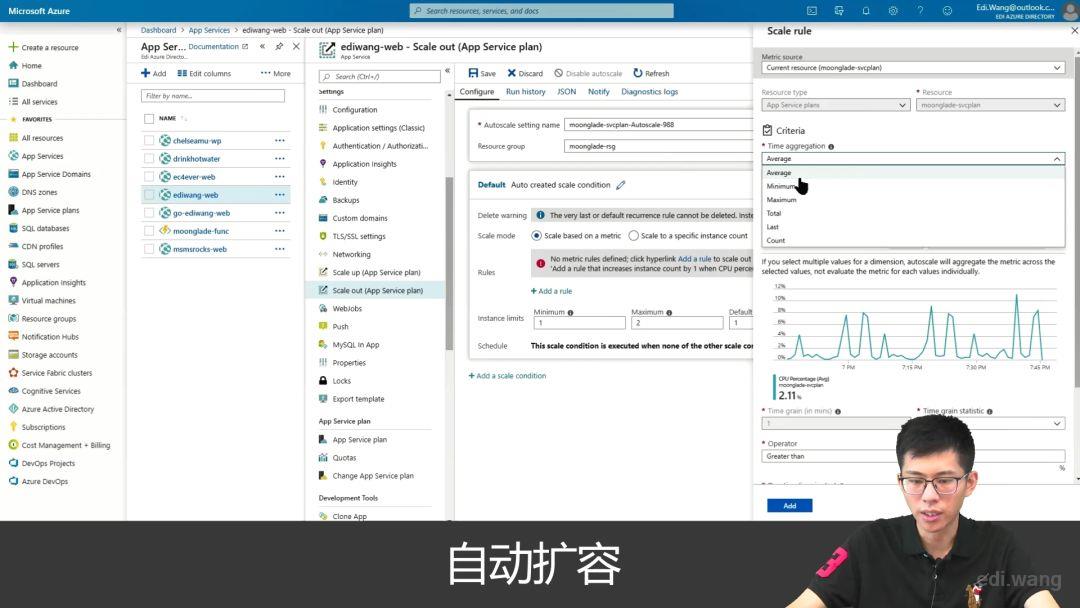Check the moonglade-func row checkbox
Viewport: 1080px width, 608px height.
click(149, 231)
